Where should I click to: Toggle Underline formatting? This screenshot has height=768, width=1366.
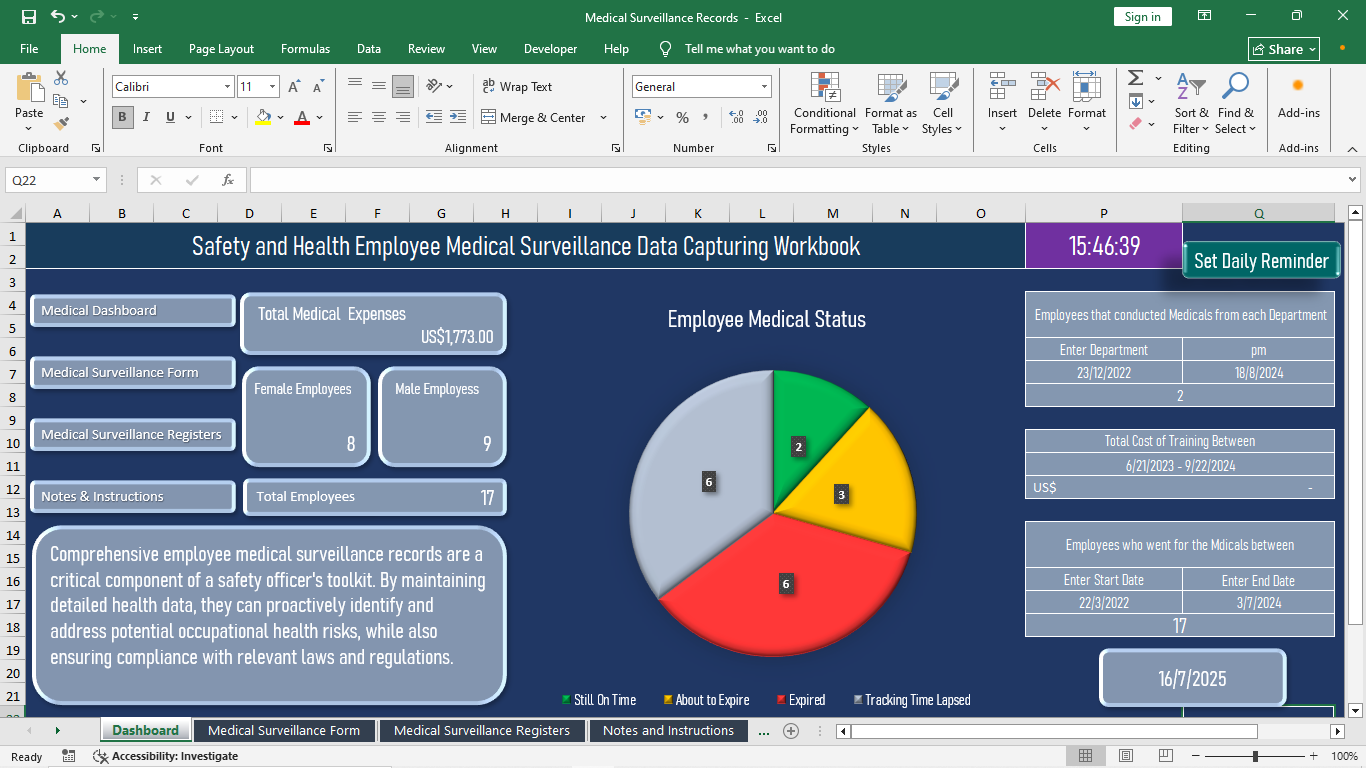170,117
